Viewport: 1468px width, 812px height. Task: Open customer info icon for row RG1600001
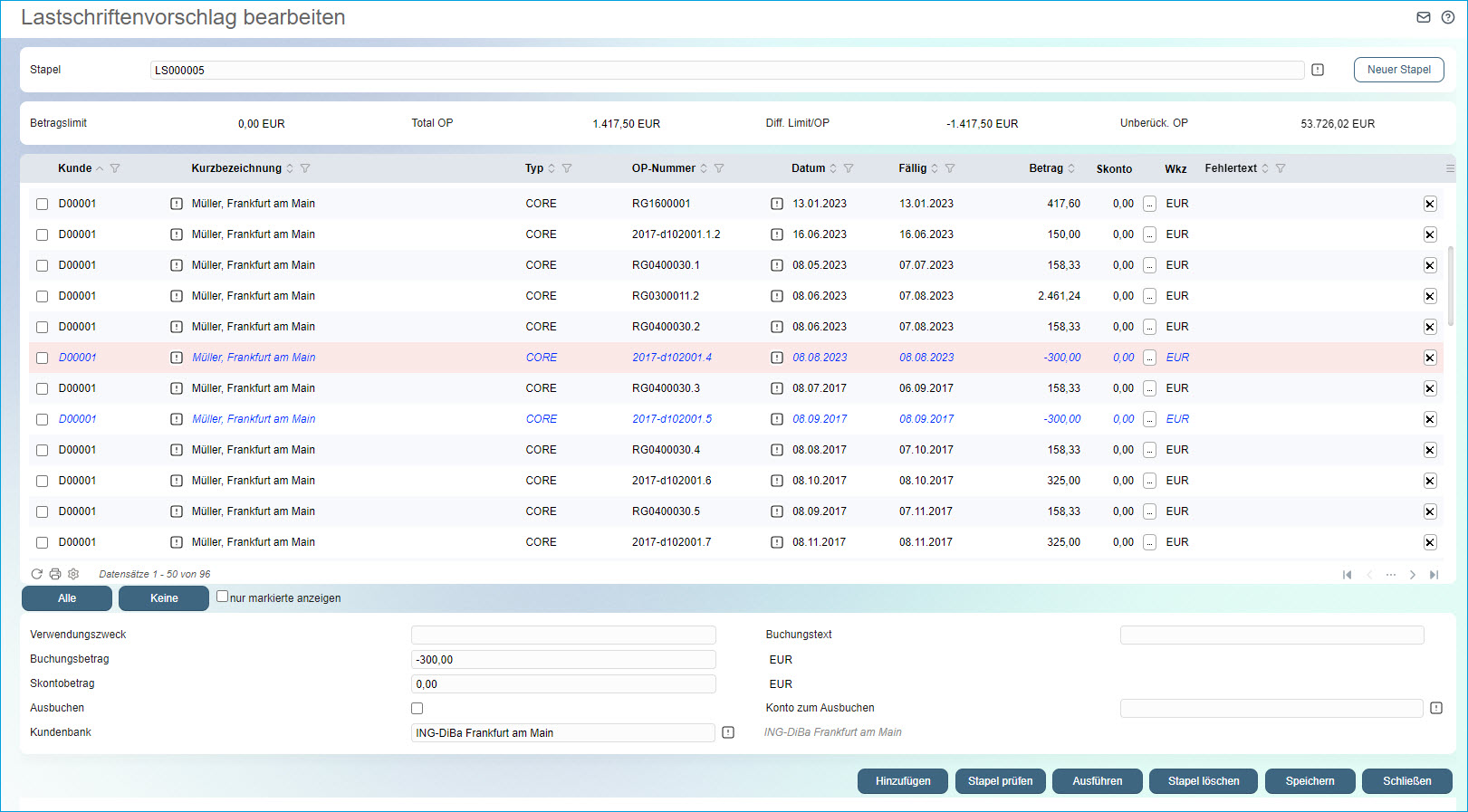[177, 204]
